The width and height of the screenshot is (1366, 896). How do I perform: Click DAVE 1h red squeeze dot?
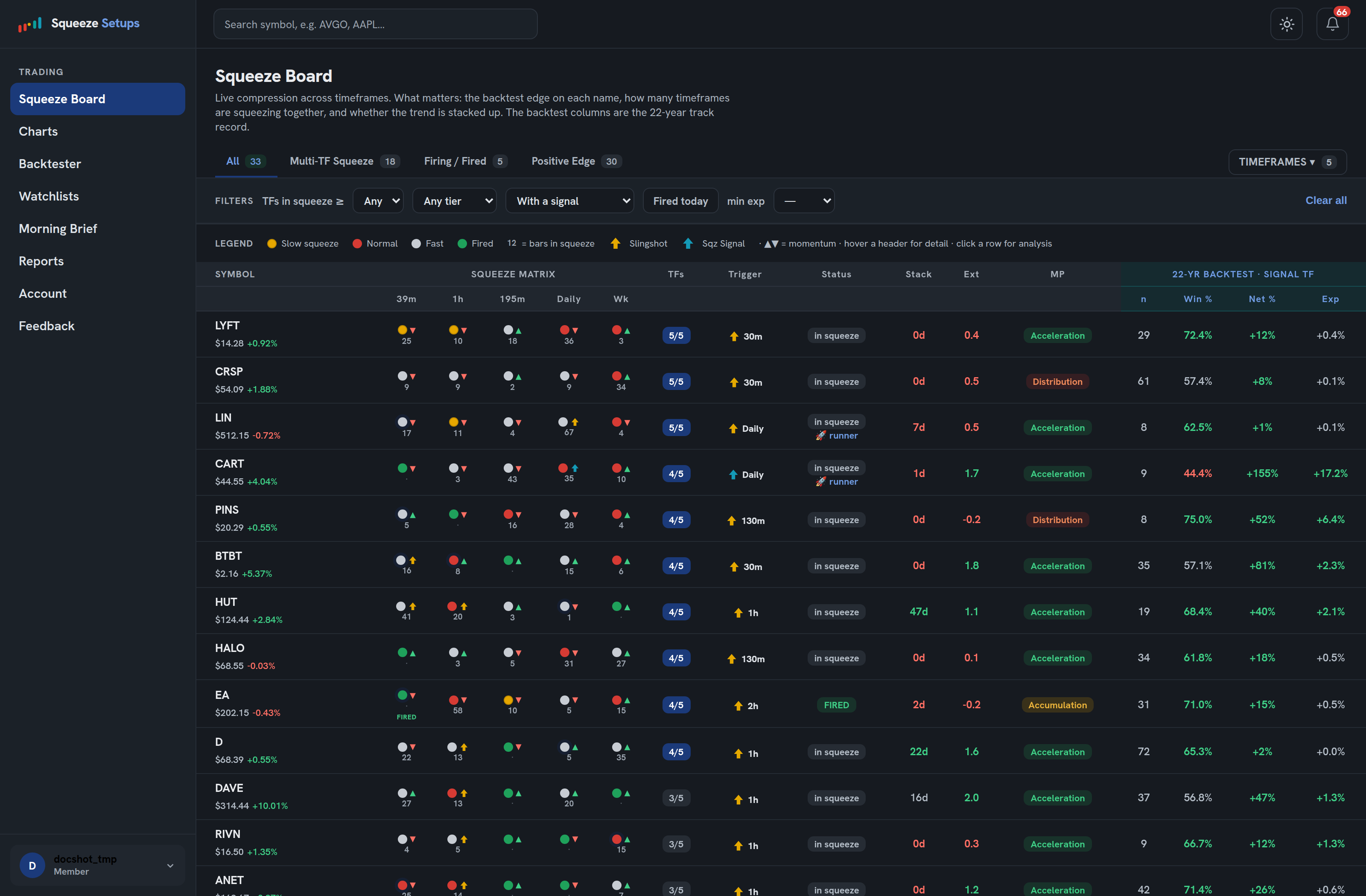452,793
